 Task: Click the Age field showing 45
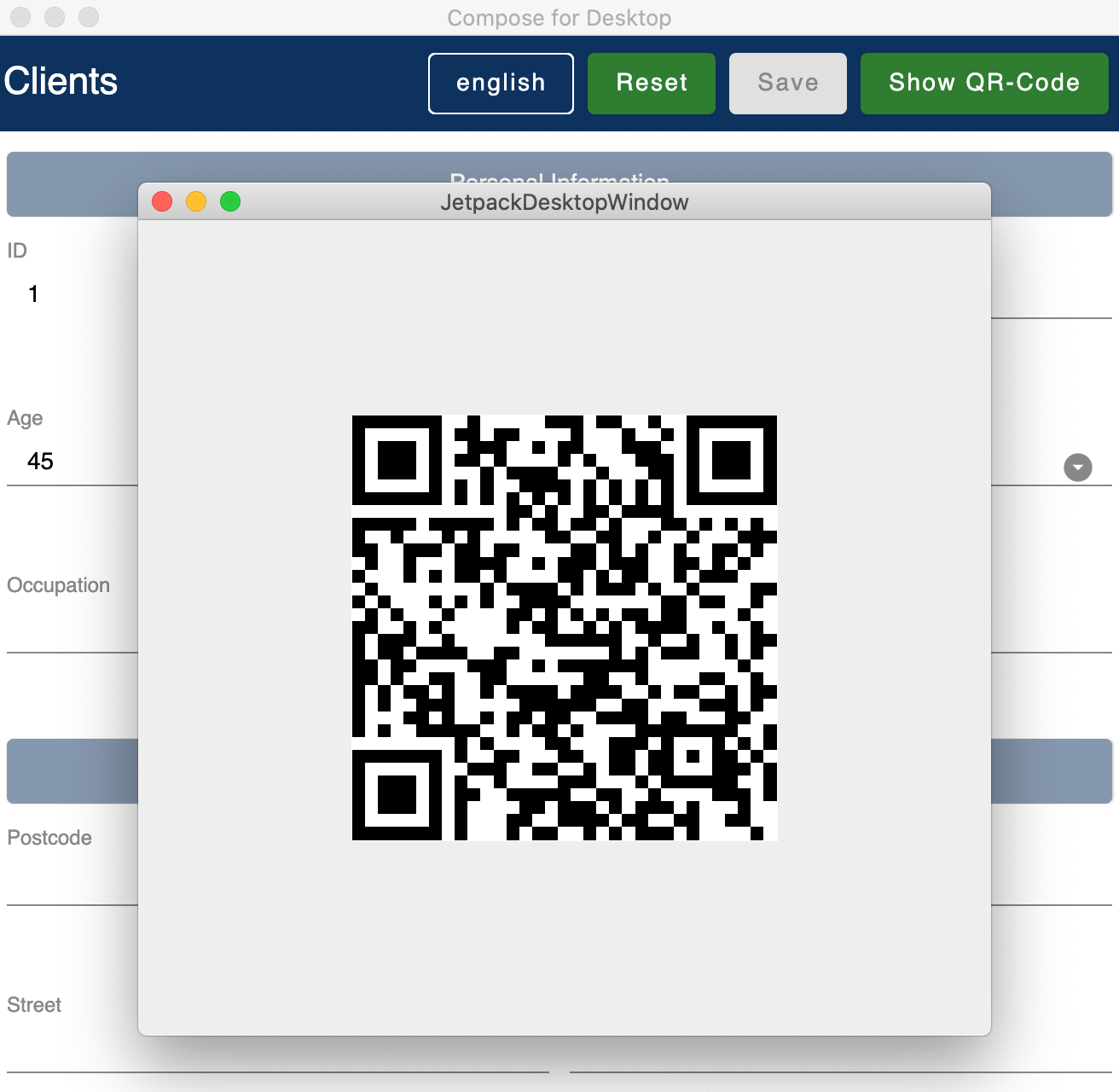(x=72, y=462)
